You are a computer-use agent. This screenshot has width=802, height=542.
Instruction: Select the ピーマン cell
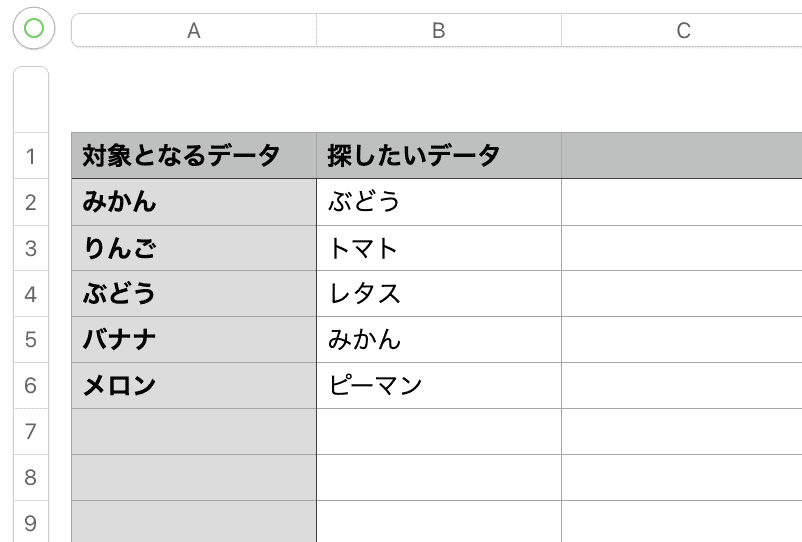tap(439, 386)
